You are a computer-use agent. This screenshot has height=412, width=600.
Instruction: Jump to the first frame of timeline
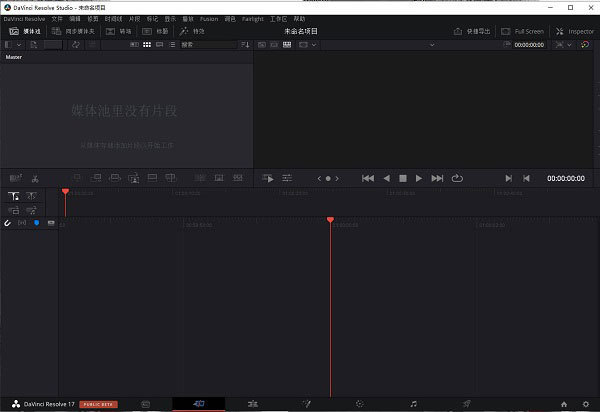click(367, 178)
